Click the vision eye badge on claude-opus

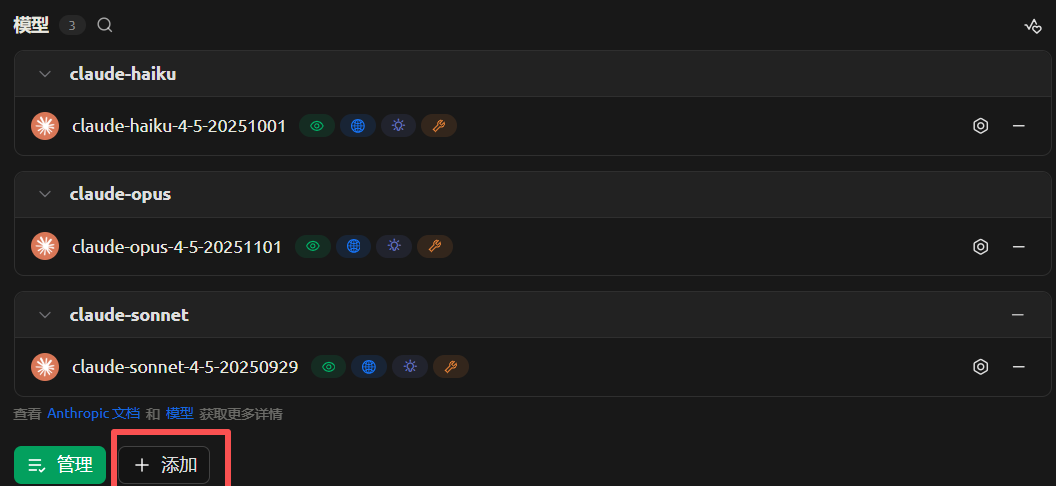tap(313, 246)
